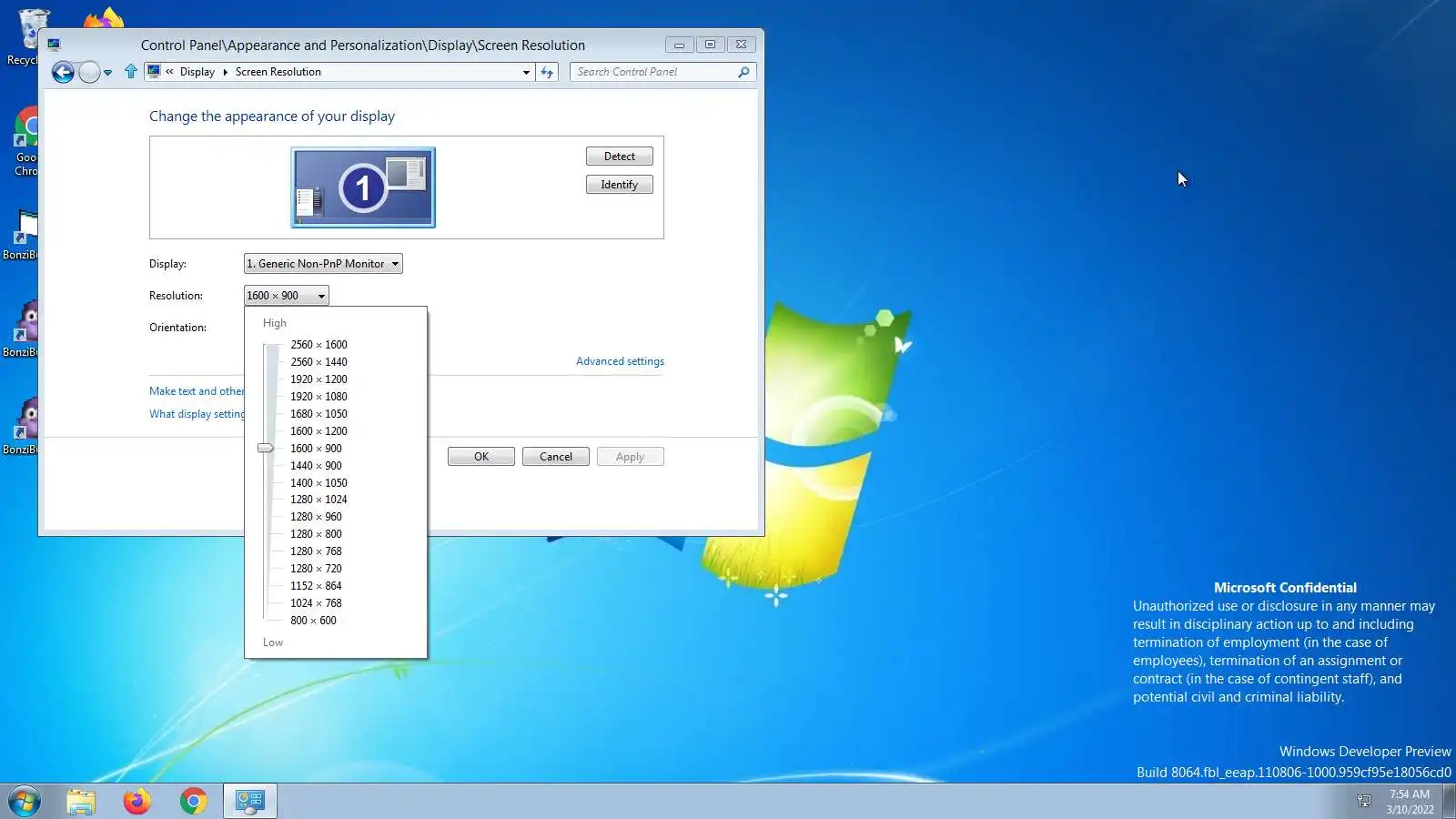Open Windows Explorer from the taskbar
1456x819 pixels.
81,802
